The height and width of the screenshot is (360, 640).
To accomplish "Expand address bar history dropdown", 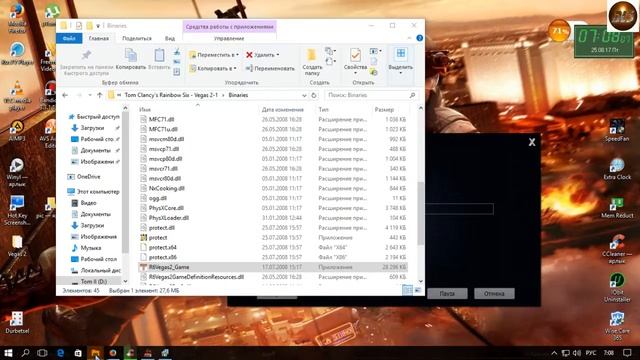I will tap(304, 95).
